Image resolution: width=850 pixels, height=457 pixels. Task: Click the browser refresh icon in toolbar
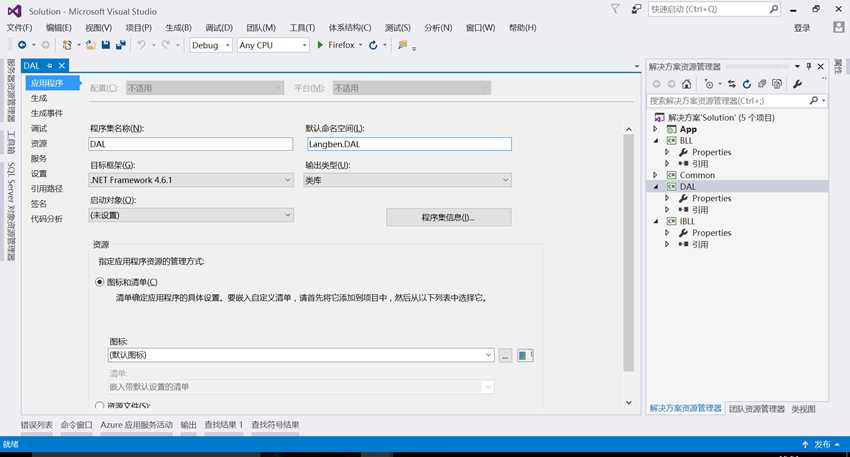coord(373,45)
